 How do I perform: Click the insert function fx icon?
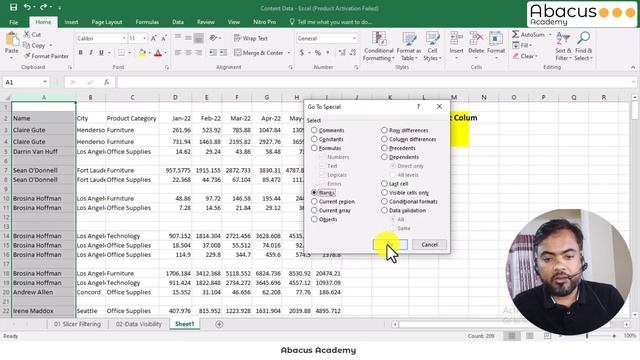pyautogui.click(x=107, y=82)
